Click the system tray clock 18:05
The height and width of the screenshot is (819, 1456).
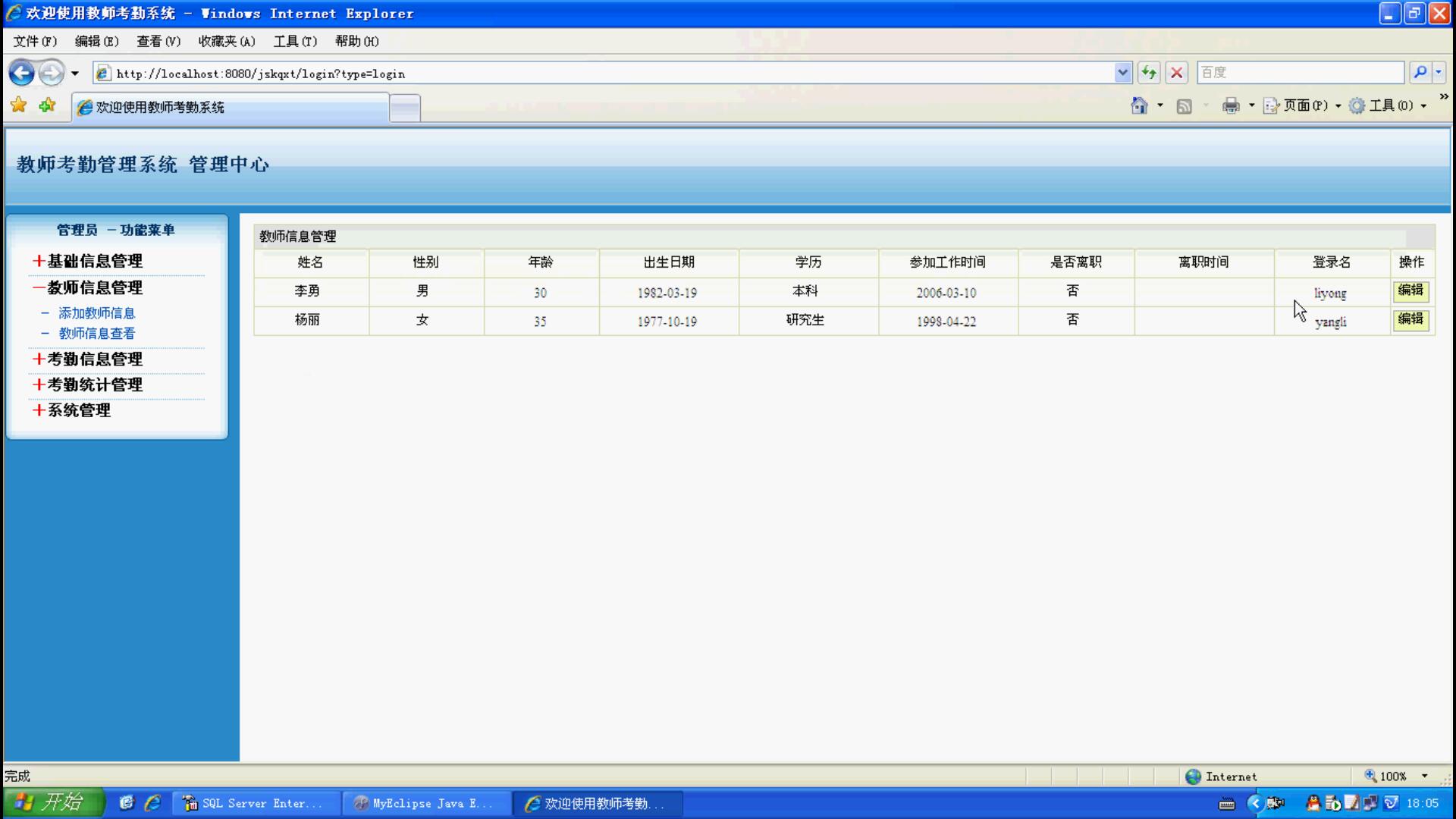[1422, 803]
